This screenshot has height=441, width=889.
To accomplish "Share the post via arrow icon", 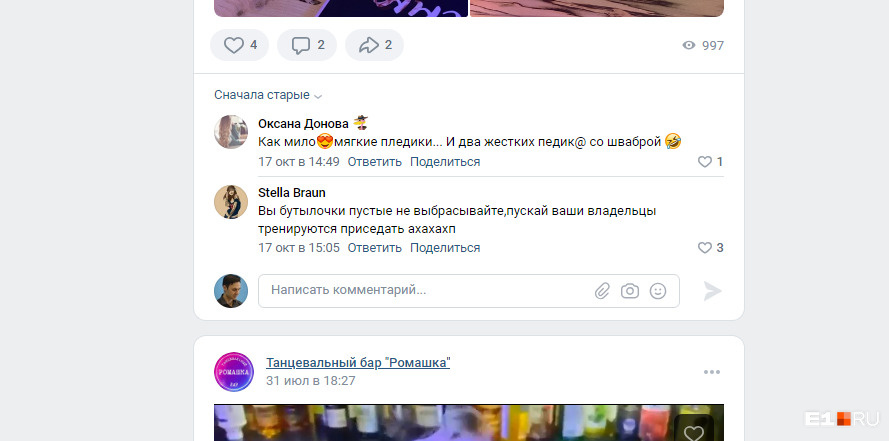I will 374,45.
